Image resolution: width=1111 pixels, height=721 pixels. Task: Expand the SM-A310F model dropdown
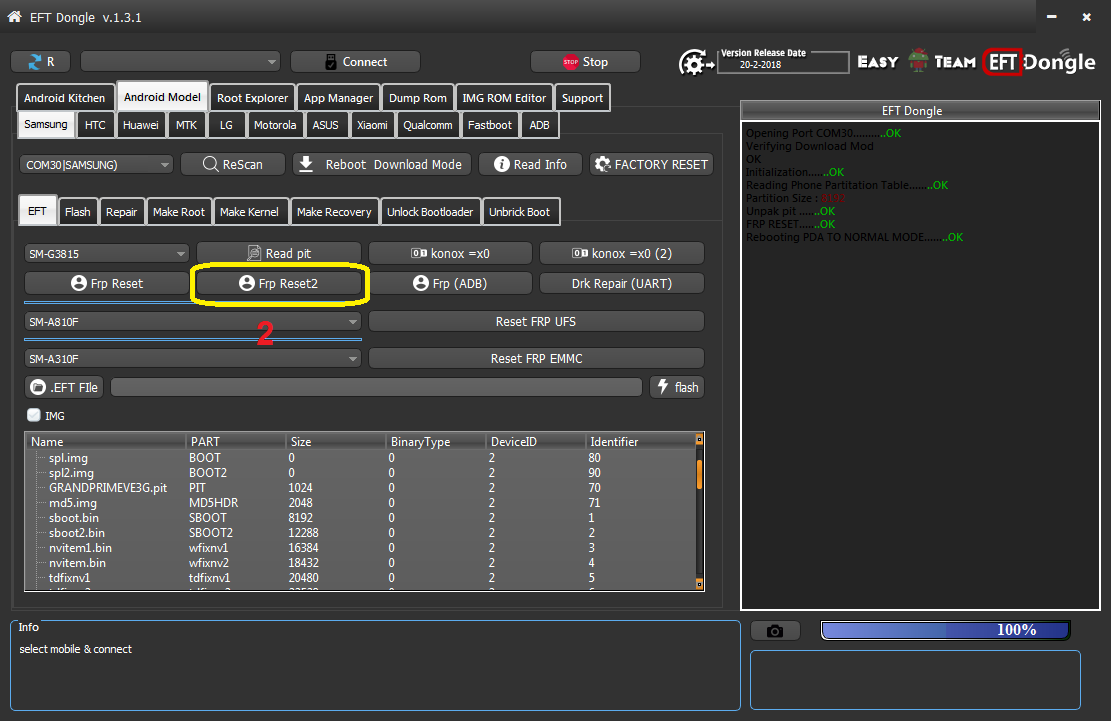(x=193, y=358)
